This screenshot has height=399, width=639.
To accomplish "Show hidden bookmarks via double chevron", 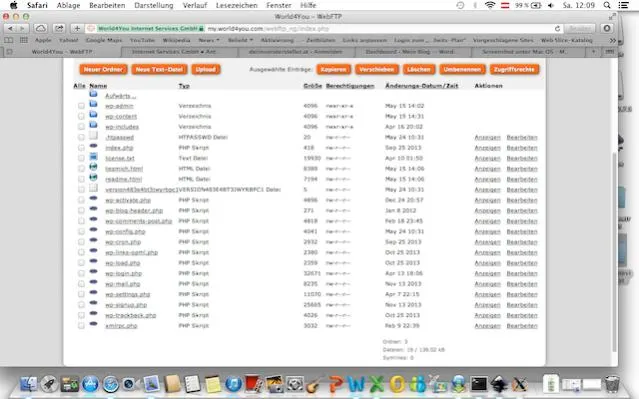I will click(613, 40).
